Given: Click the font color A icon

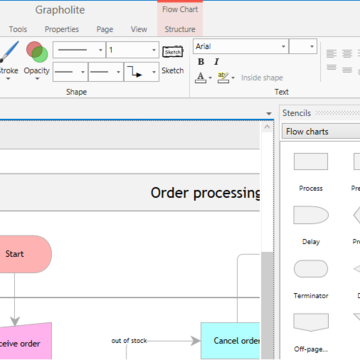Looking at the screenshot, I should point(200,77).
